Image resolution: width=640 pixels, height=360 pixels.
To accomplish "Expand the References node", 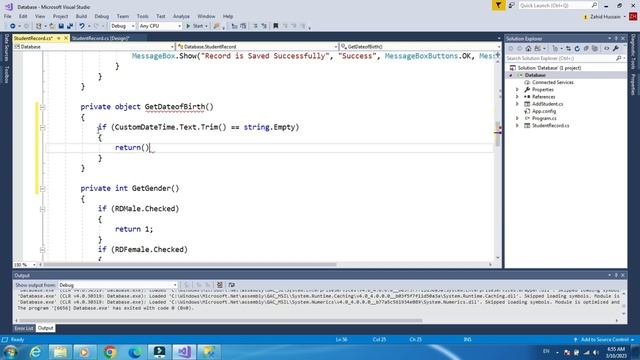I will (x=517, y=97).
